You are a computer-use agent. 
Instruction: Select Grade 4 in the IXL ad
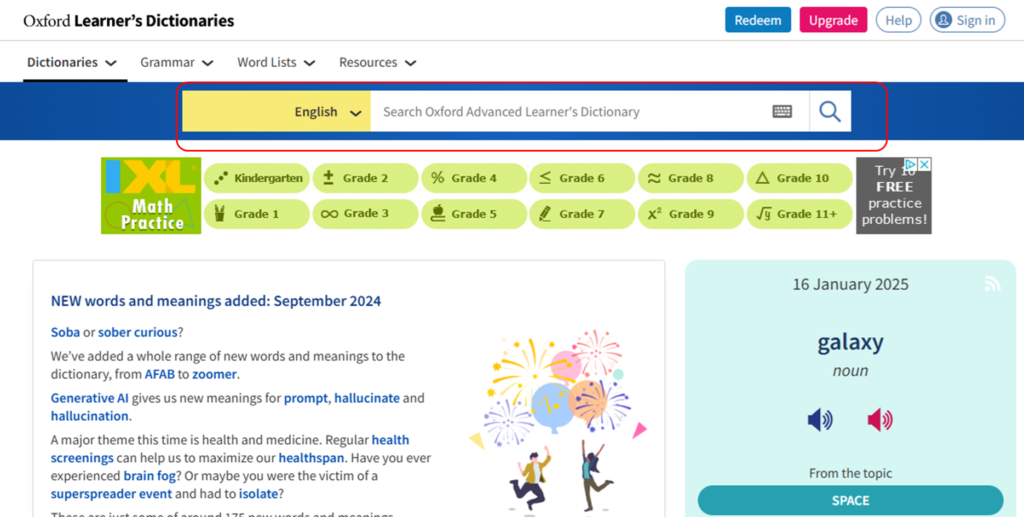[x=473, y=178]
